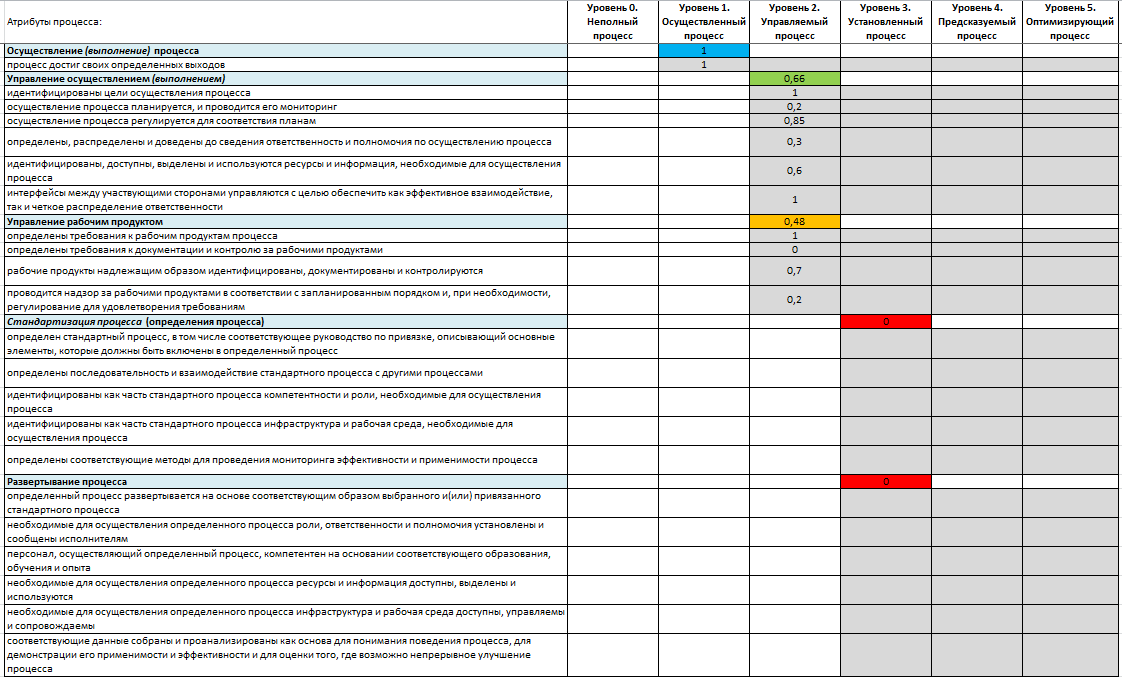Select the cell containing value 0,85
The image size is (1122, 677).
[794, 121]
